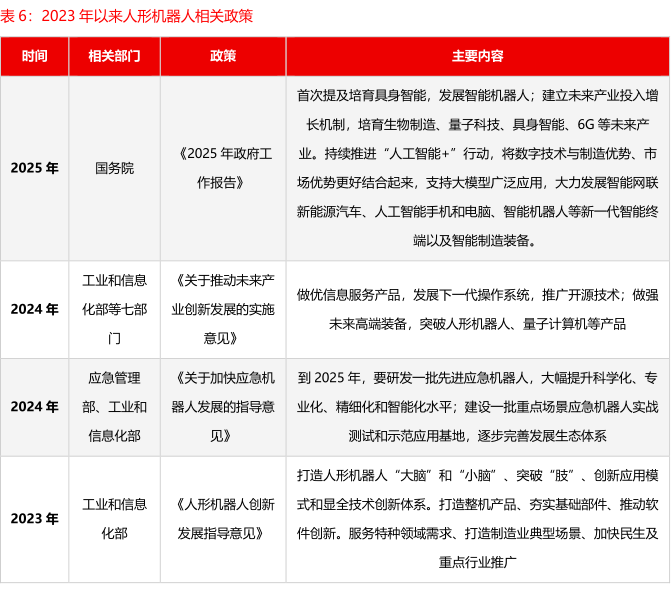Click the 《2025年政府工作报告》 policy cell

coord(223,168)
